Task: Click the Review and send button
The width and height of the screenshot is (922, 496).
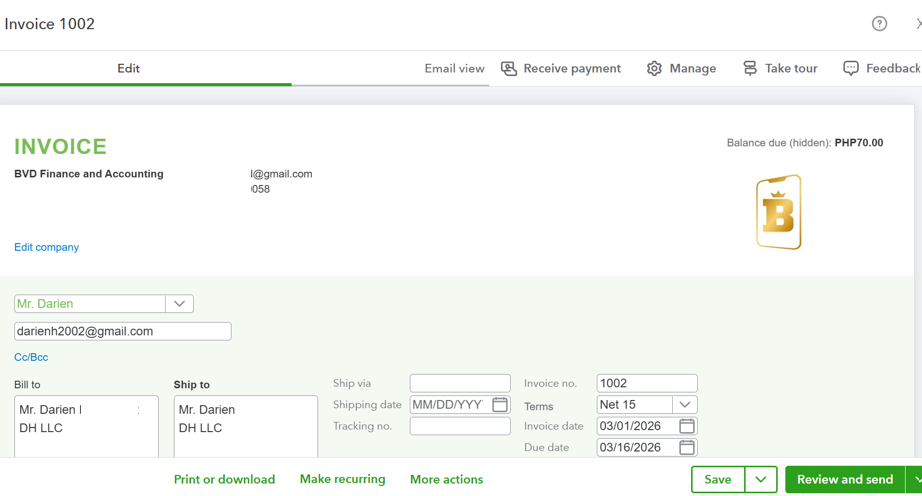Action: coord(845,480)
